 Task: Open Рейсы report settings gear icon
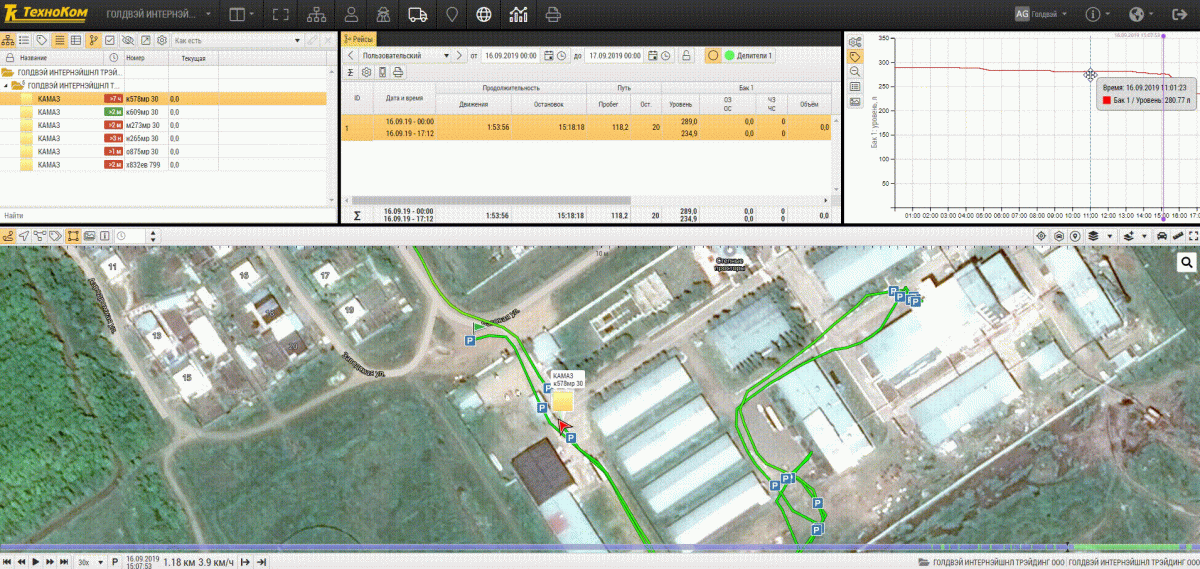(367, 72)
